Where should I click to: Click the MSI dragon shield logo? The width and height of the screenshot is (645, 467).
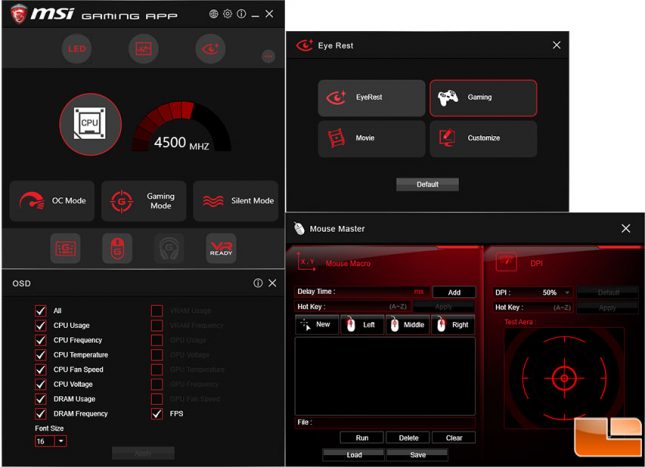click(x=19, y=14)
